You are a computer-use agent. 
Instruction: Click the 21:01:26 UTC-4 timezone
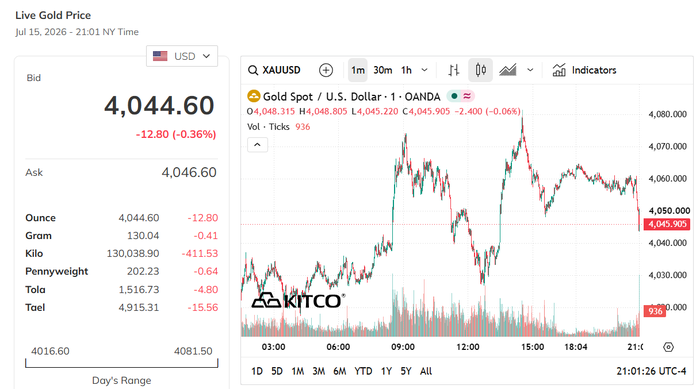point(651,371)
